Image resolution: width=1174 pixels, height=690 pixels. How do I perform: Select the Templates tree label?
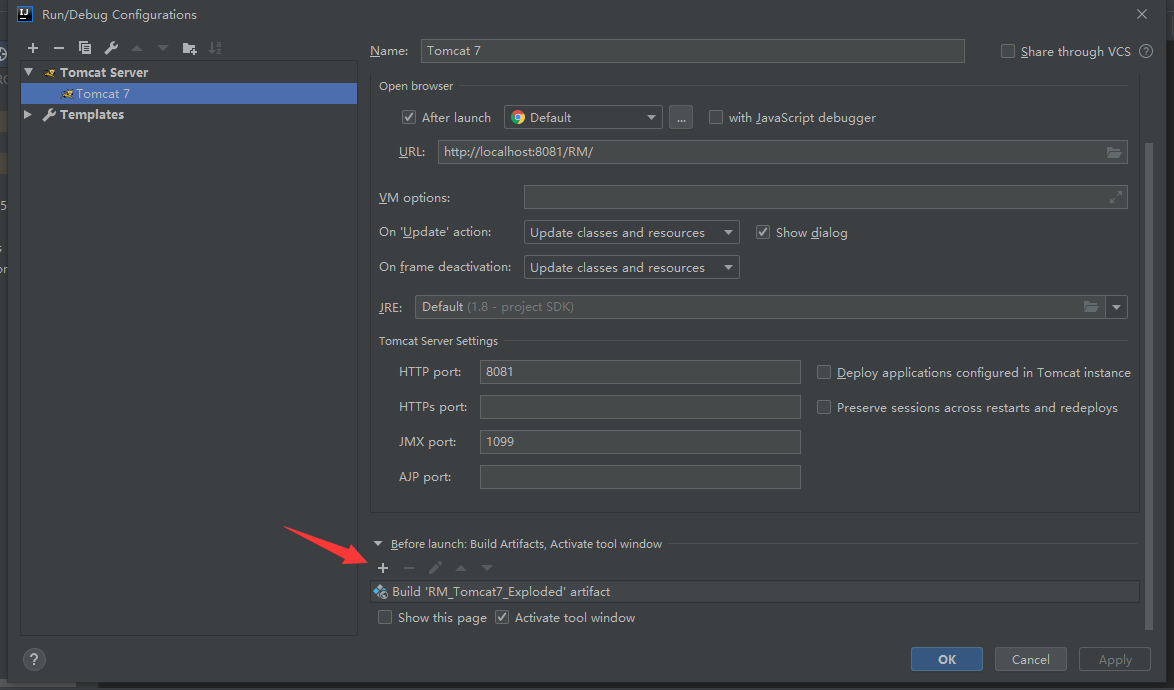click(x=92, y=115)
